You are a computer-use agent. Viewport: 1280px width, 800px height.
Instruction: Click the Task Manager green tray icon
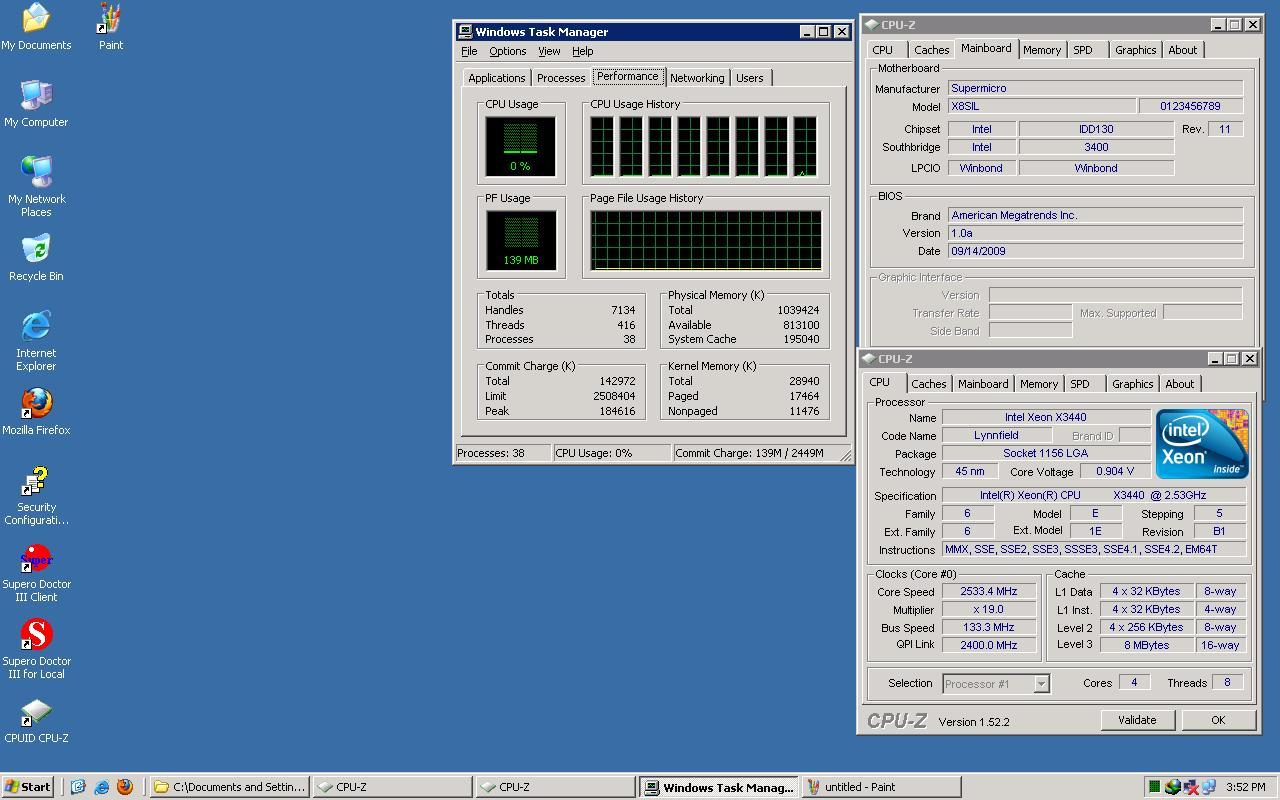tap(1154, 787)
